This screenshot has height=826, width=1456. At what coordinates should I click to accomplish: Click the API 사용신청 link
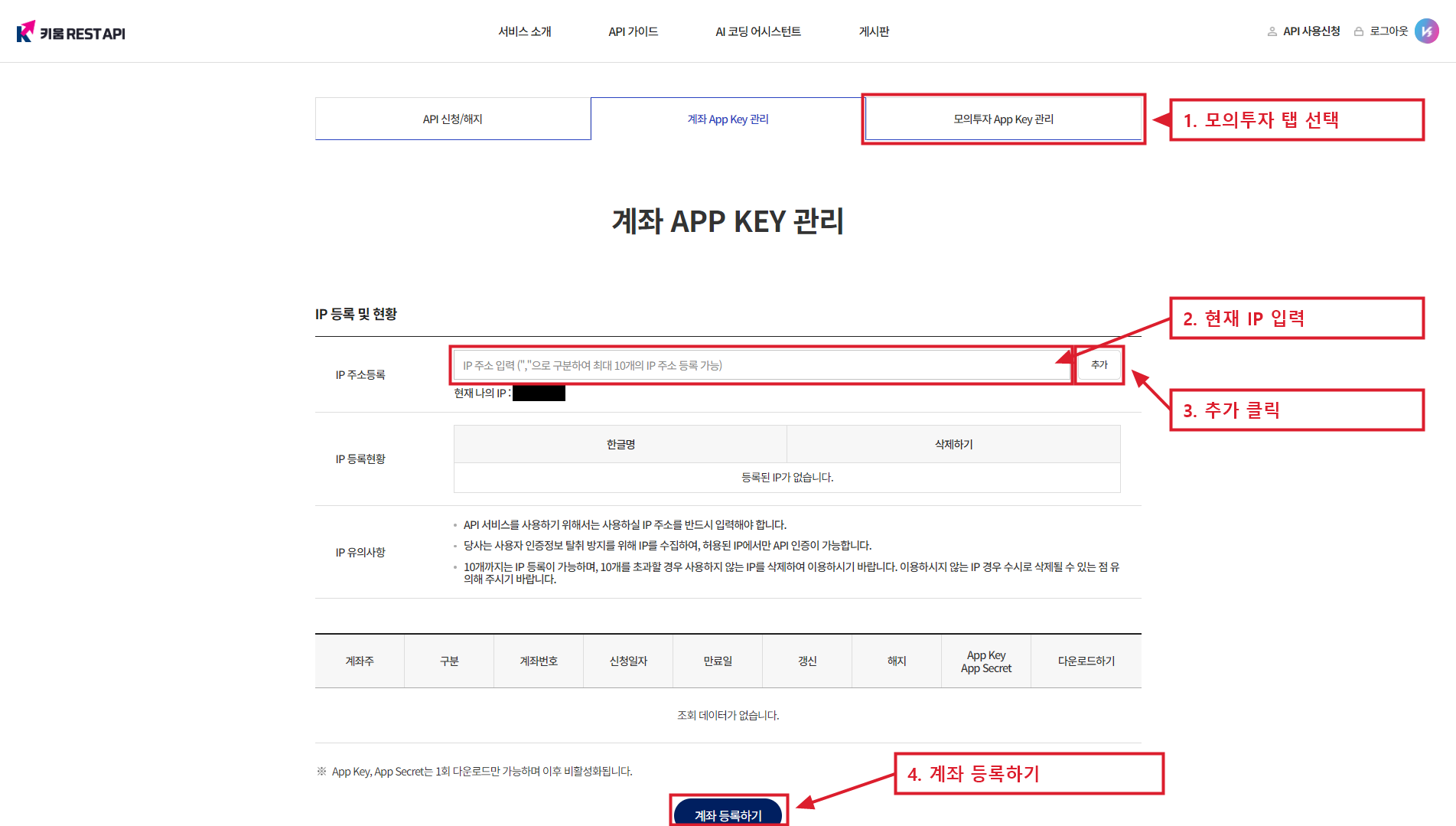point(1311,31)
